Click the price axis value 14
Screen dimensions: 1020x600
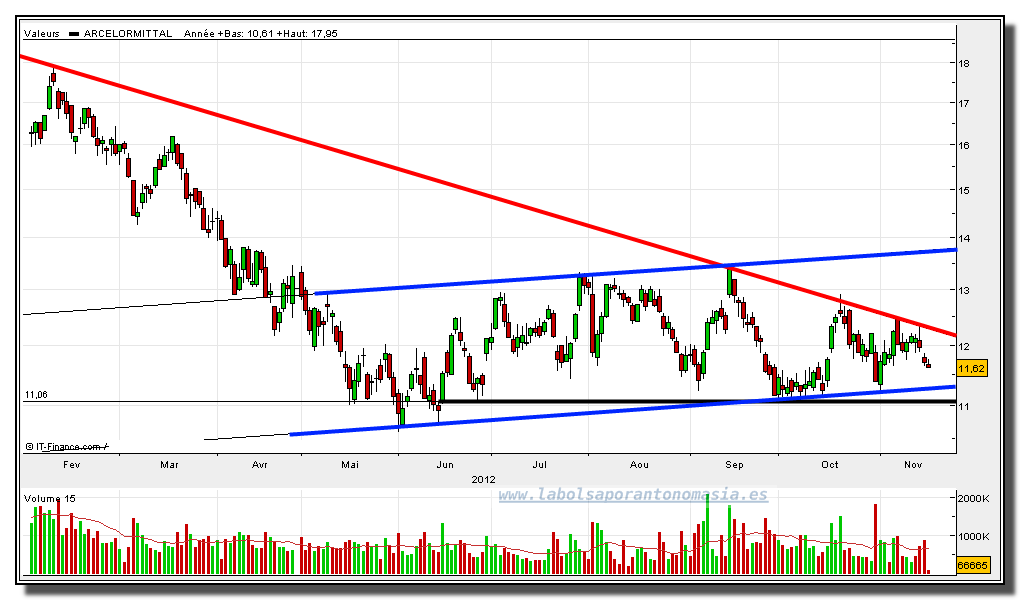[964, 238]
